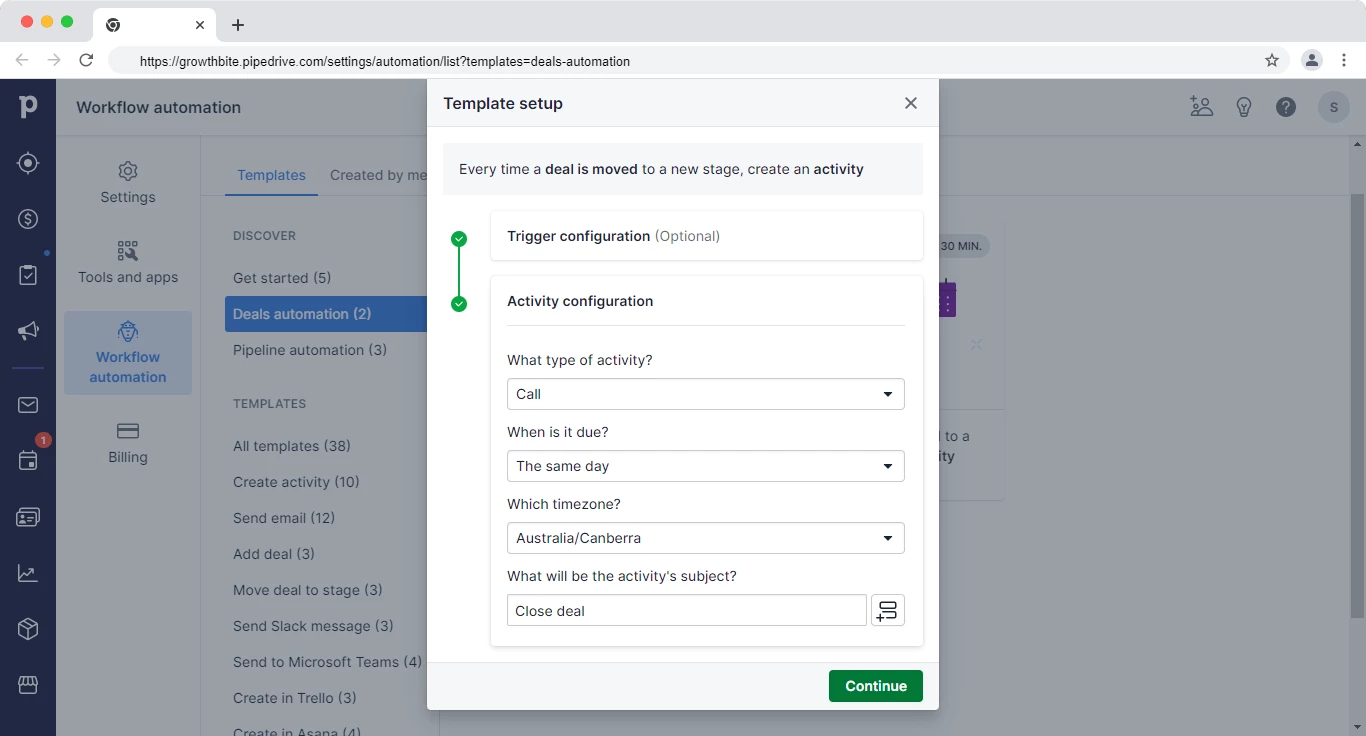This screenshot has width=1366, height=736.
Task: Click the invite users icon
Action: 1202,107
